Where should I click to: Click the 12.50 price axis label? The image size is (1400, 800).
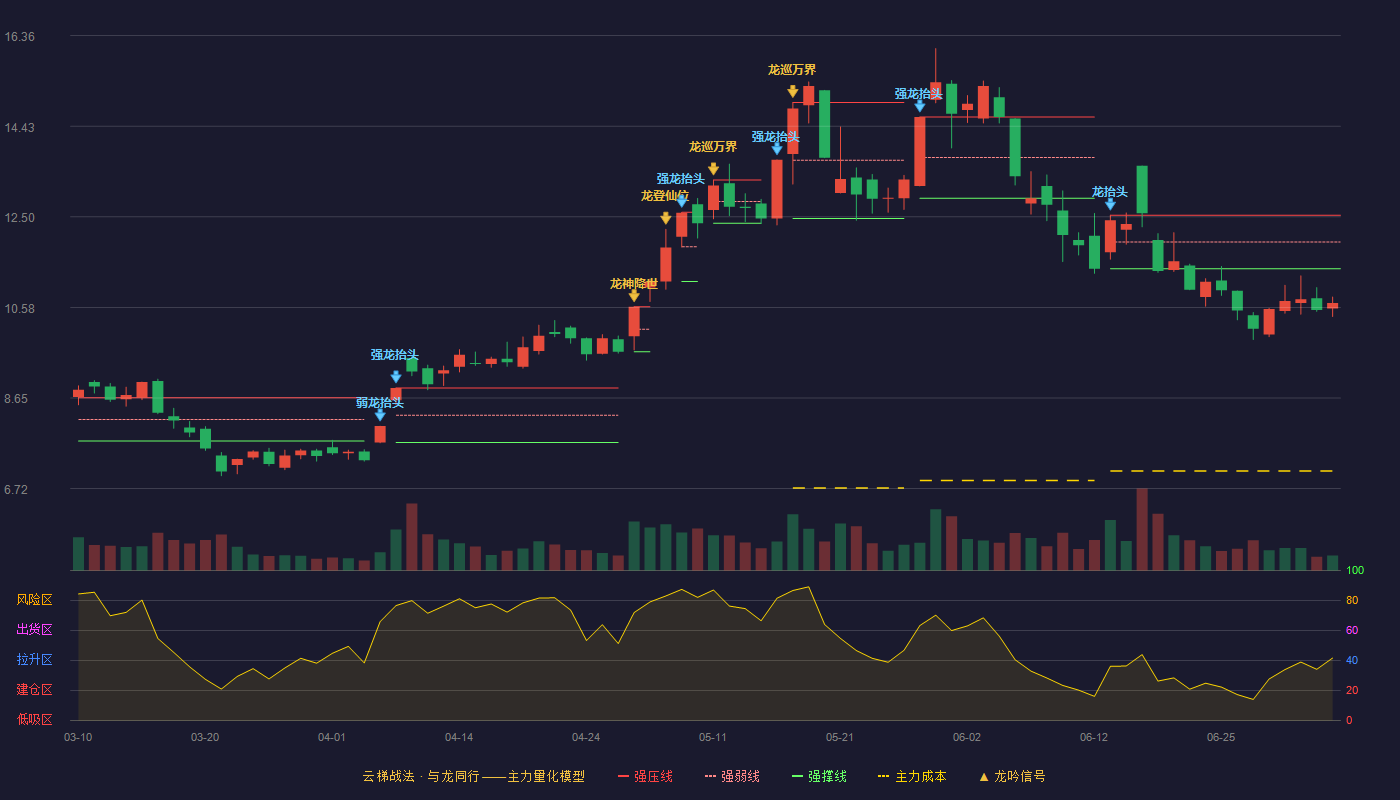tap(19, 218)
